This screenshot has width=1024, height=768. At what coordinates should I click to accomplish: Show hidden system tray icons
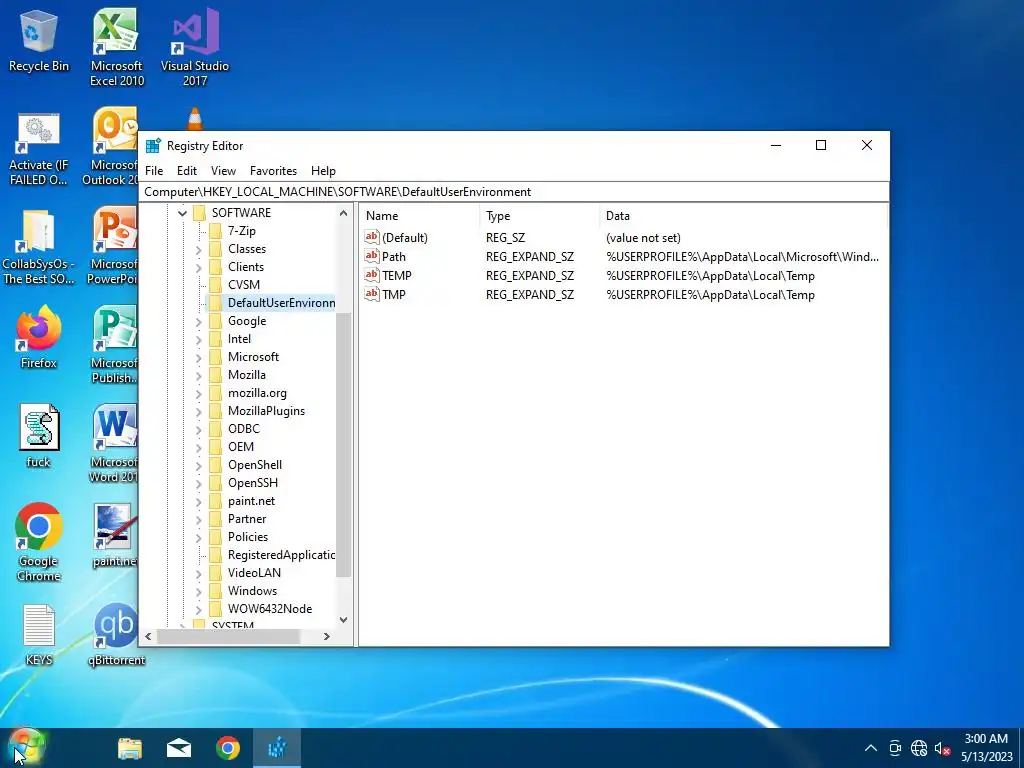[x=871, y=748]
